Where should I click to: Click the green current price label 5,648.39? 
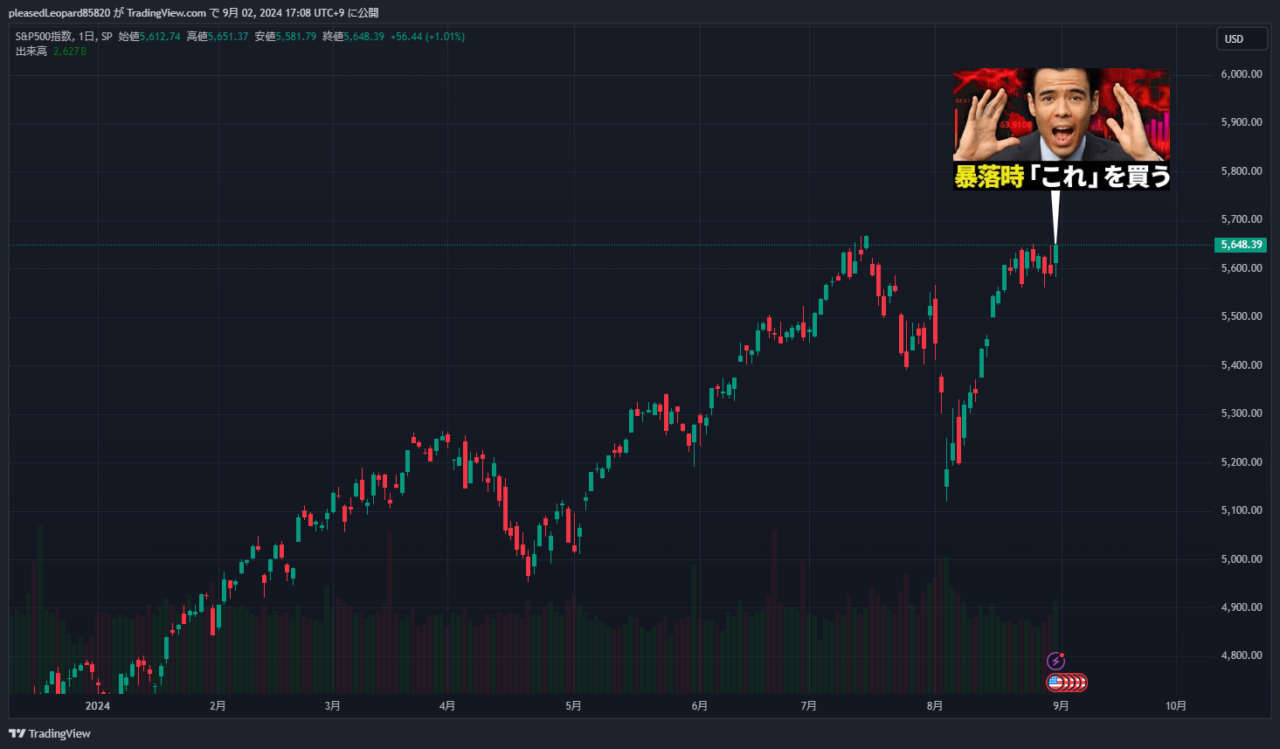pyautogui.click(x=1241, y=244)
